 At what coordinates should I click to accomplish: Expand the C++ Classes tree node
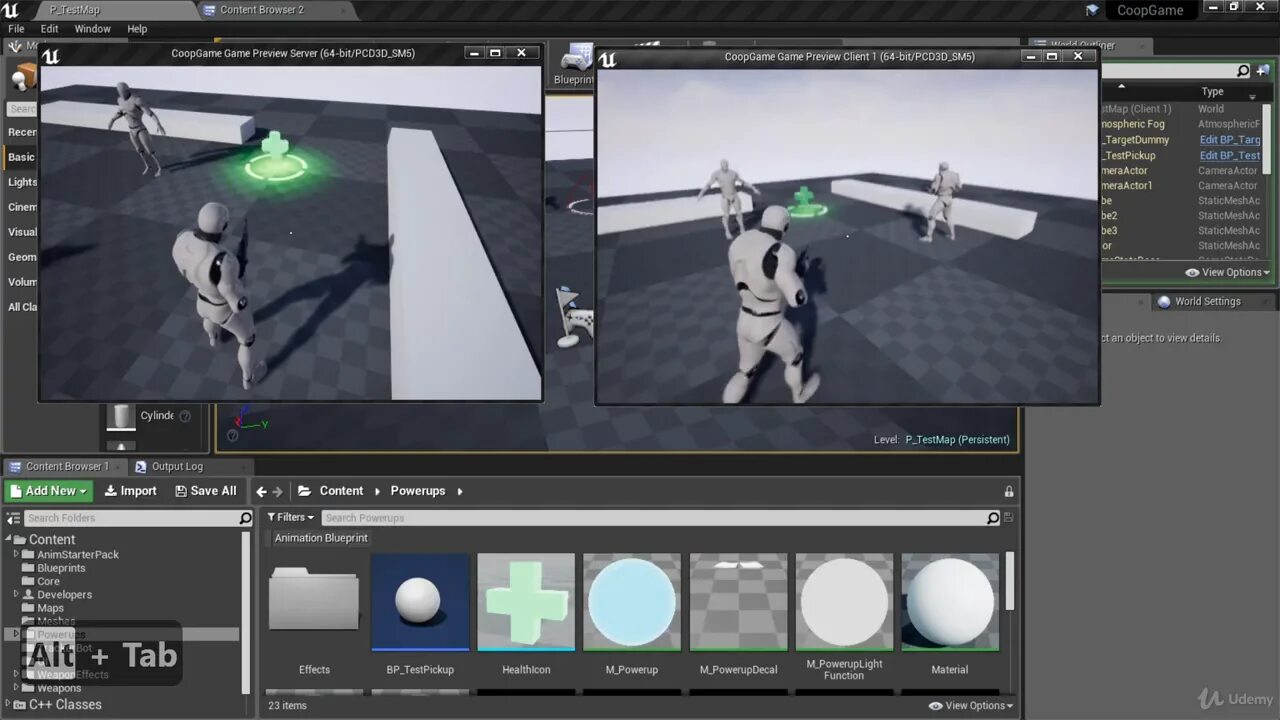pyautogui.click(x=8, y=705)
